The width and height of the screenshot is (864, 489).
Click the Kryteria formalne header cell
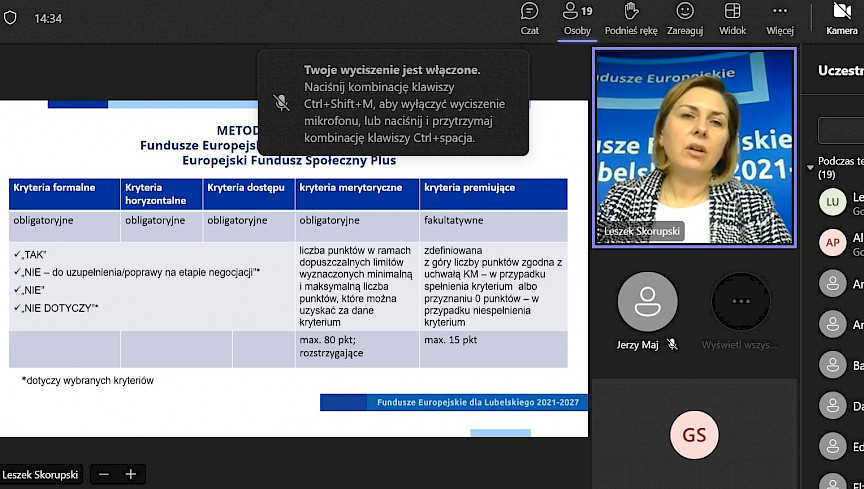(x=64, y=194)
